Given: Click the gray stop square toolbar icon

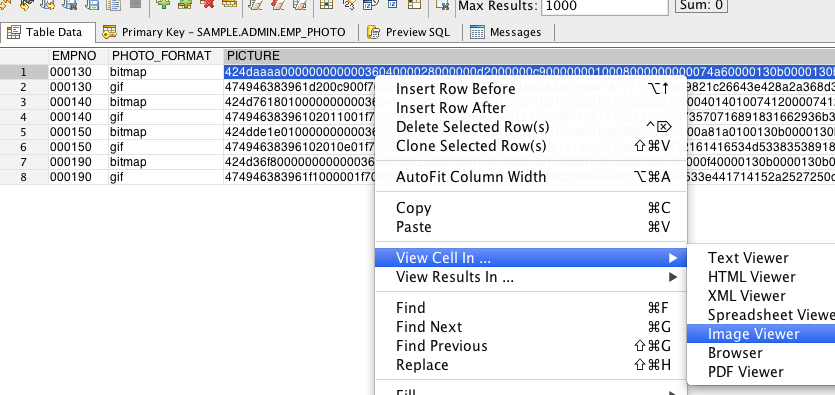Looking at the screenshot, I should (x=135, y=4).
